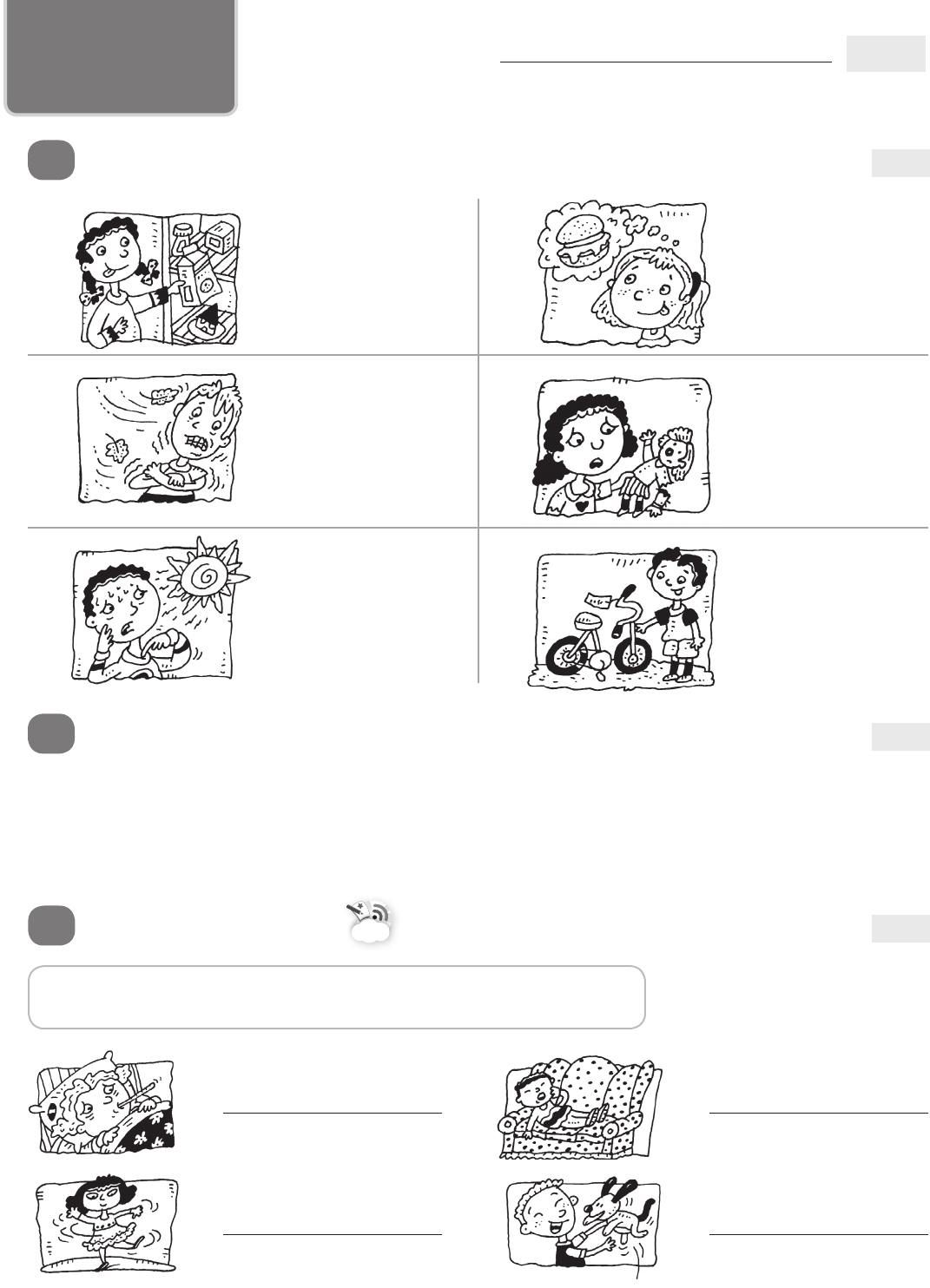Click the answer line beside the yawning boy
Viewport: 930px width, 1288px height.
tap(819, 1112)
